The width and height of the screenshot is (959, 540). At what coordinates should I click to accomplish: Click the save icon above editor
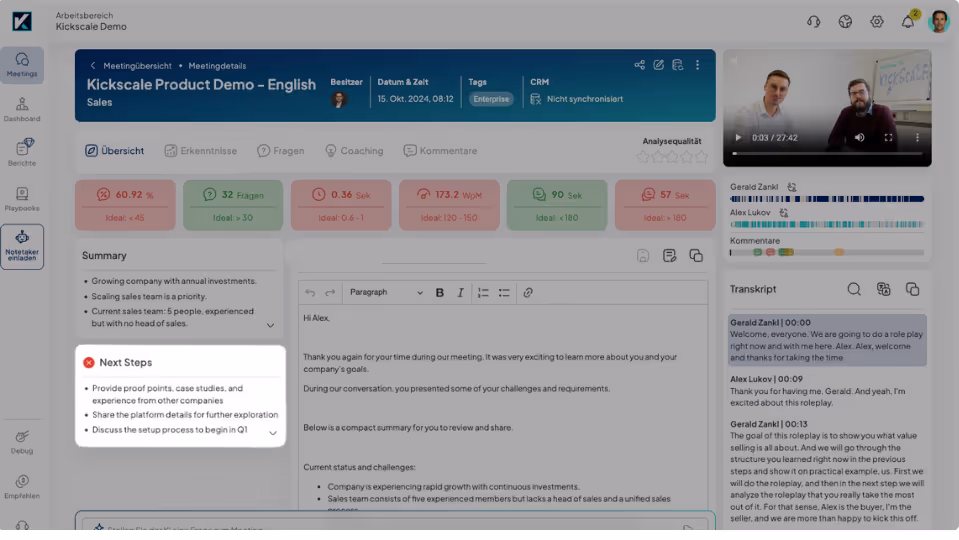coord(643,256)
